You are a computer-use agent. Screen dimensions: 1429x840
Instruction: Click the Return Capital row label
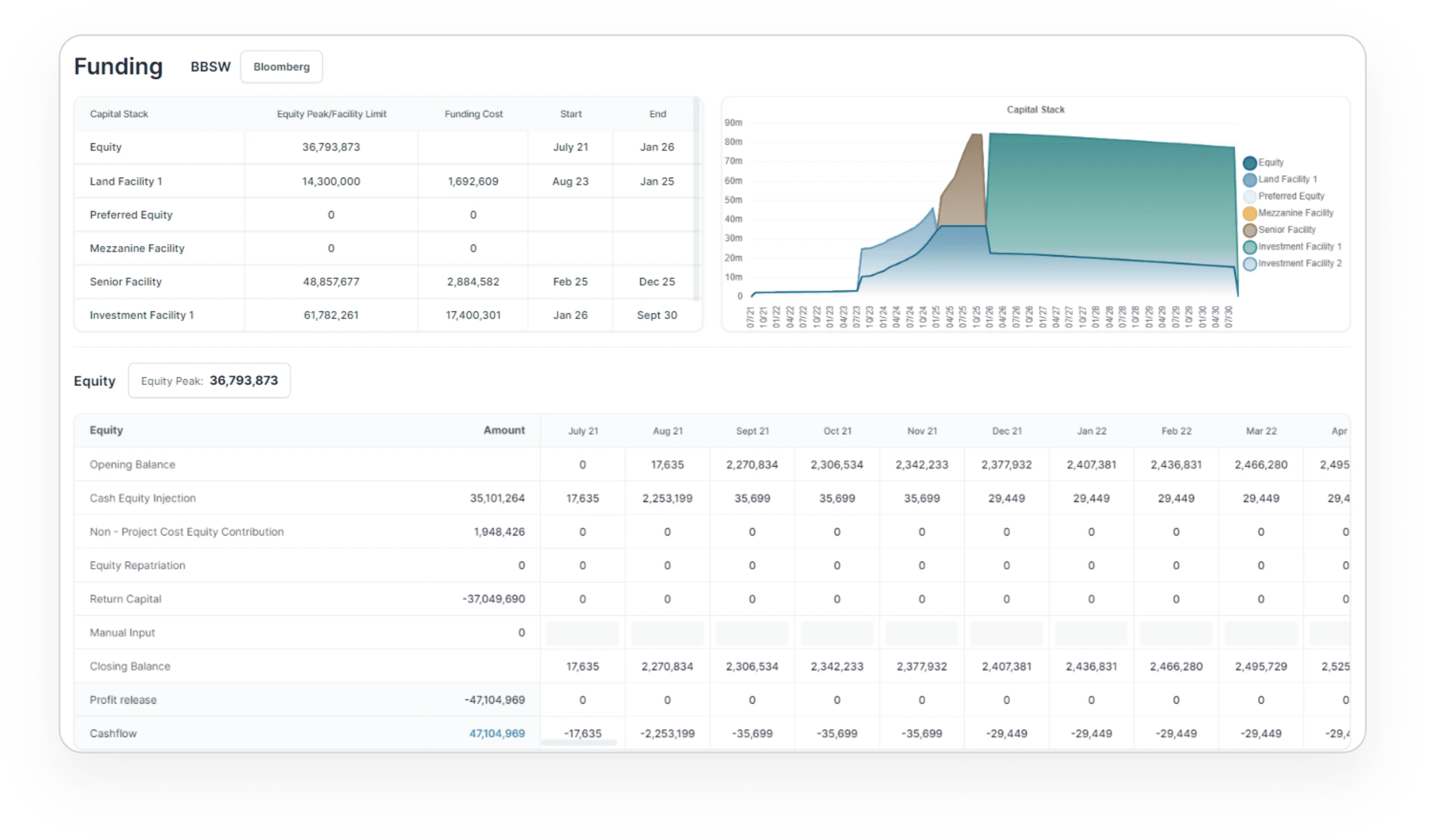click(x=125, y=599)
